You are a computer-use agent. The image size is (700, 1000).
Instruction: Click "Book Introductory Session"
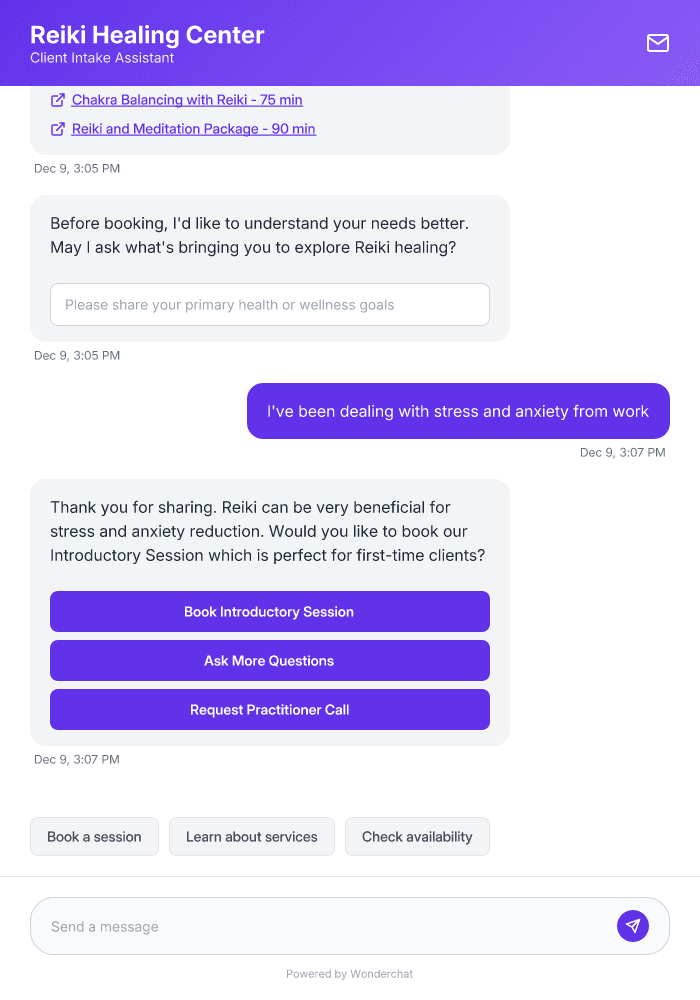269,611
